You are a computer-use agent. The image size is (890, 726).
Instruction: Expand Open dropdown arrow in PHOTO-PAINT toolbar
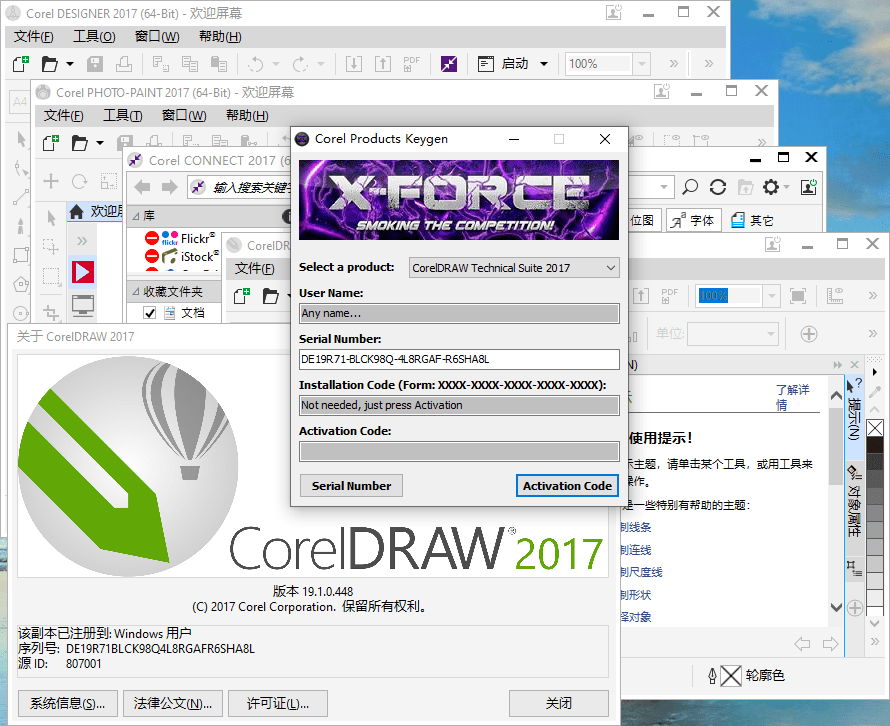click(100, 142)
